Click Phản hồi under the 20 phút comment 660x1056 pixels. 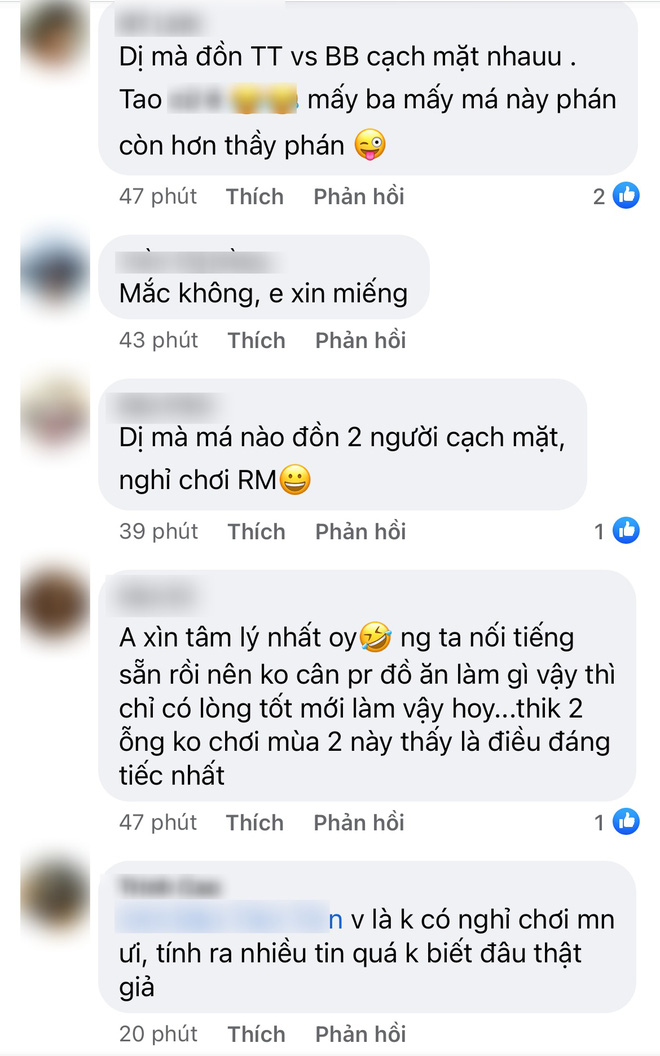tap(361, 1034)
